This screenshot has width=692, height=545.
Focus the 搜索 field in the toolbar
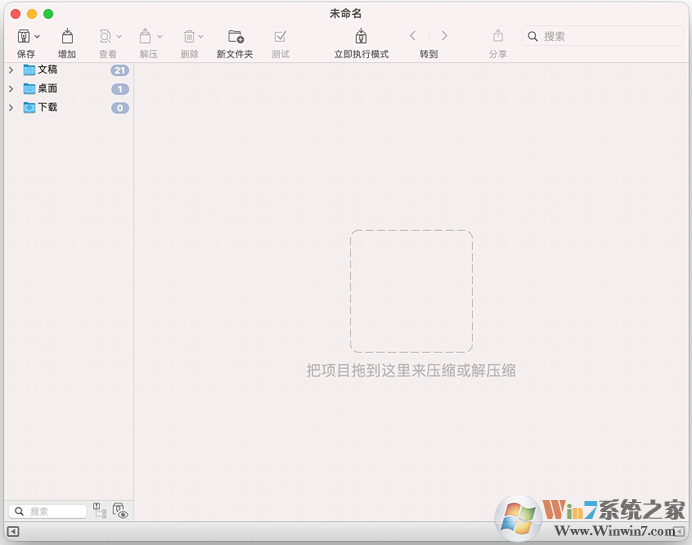coord(602,36)
